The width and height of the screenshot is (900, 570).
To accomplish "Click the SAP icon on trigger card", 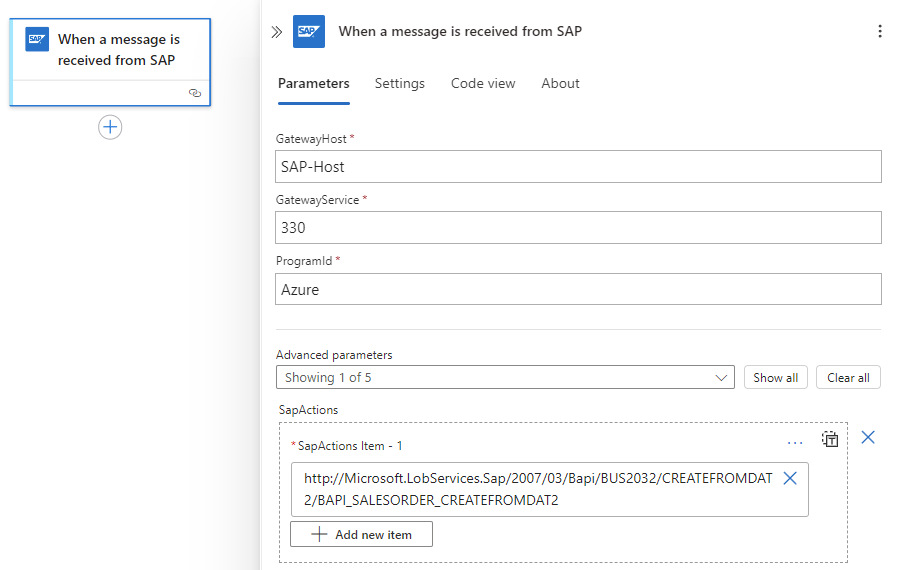I will point(37,40).
